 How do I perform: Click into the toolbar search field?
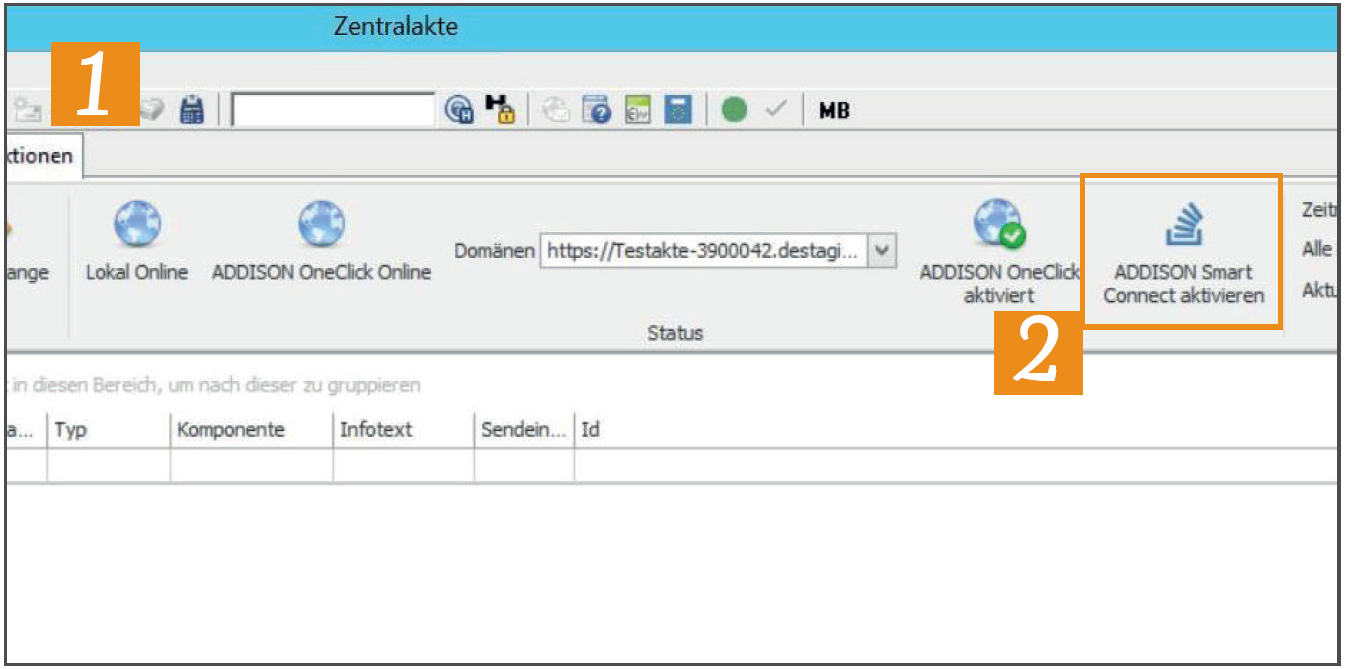(x=334, y=110)
